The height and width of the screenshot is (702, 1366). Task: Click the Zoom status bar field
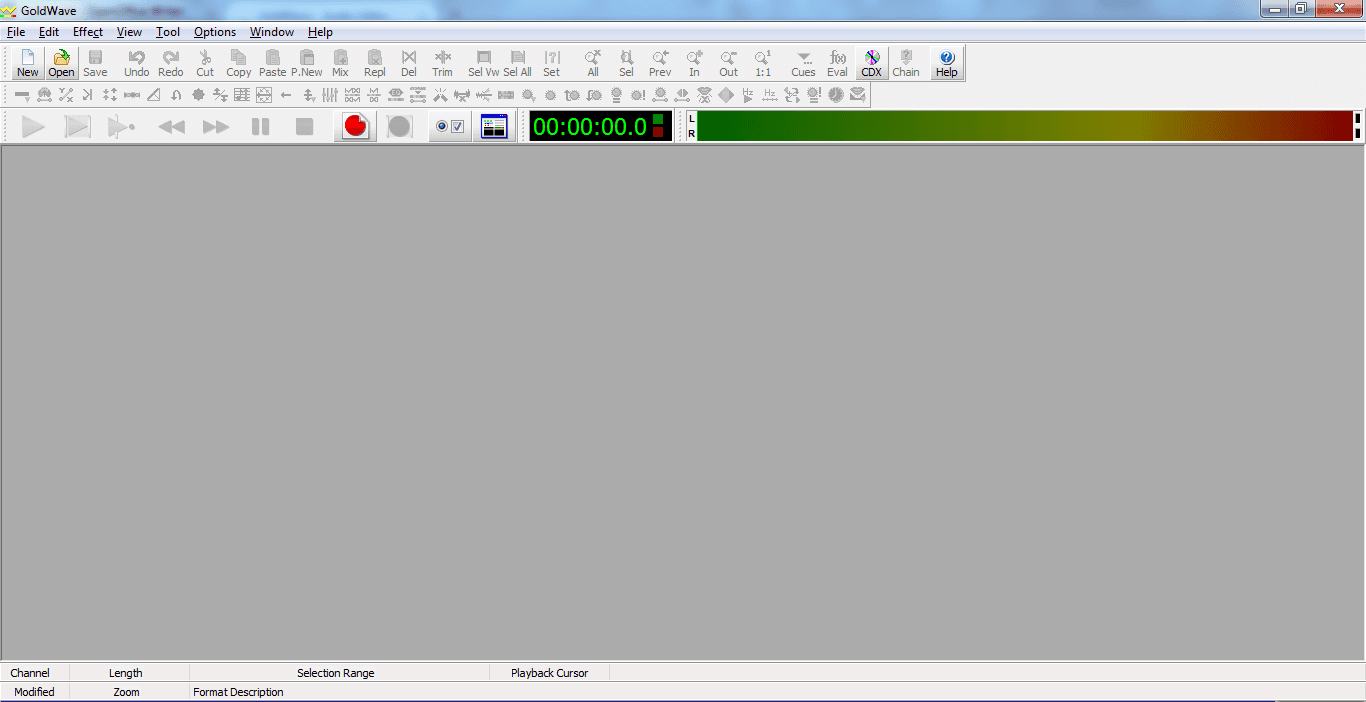[129, 692]
